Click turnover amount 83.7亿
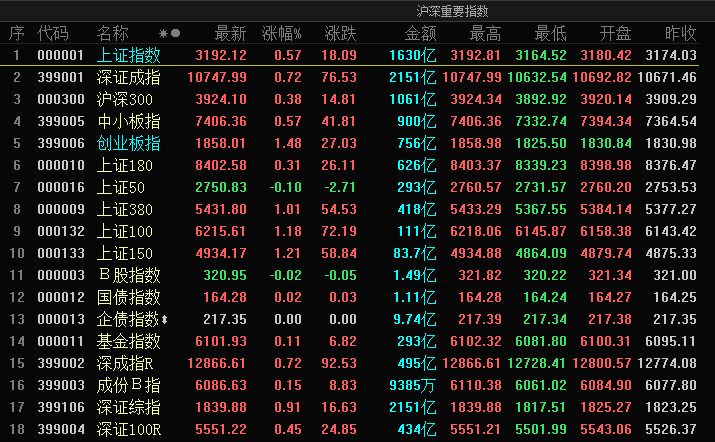 click(x=414, y=253)
